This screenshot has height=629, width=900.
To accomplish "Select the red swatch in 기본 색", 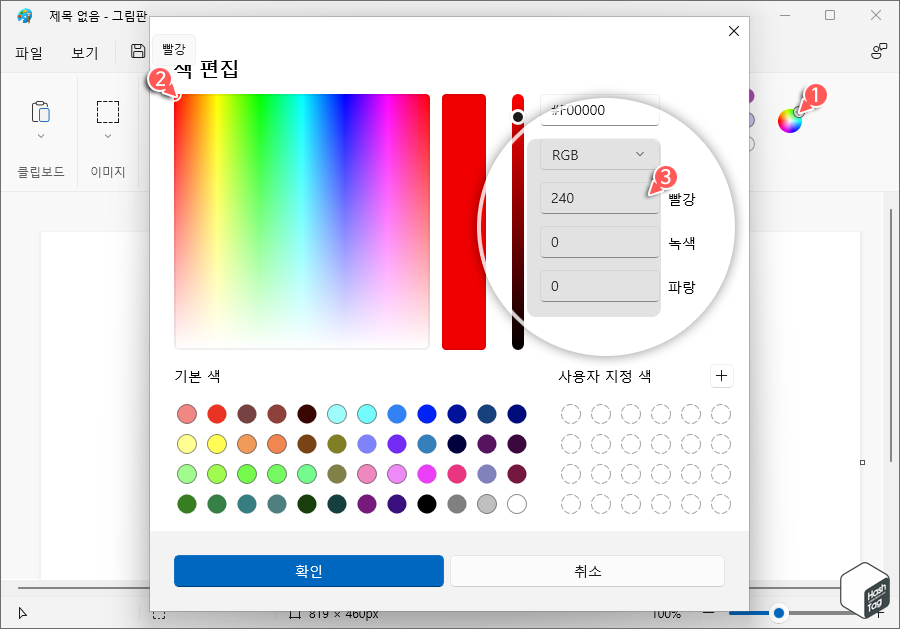I will pos(216,413).
